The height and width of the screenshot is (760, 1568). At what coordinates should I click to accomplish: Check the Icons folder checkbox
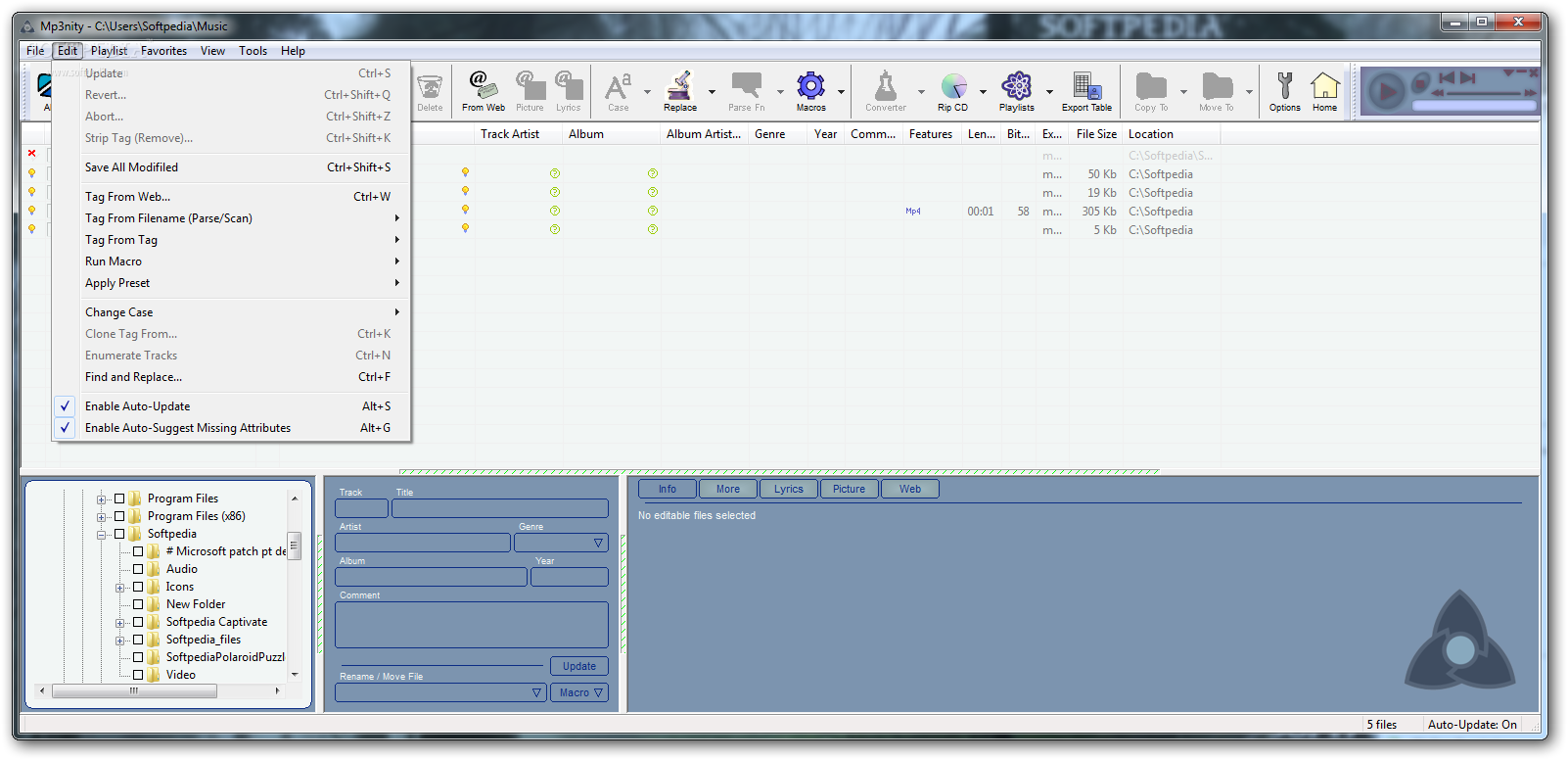pos(138,587)
